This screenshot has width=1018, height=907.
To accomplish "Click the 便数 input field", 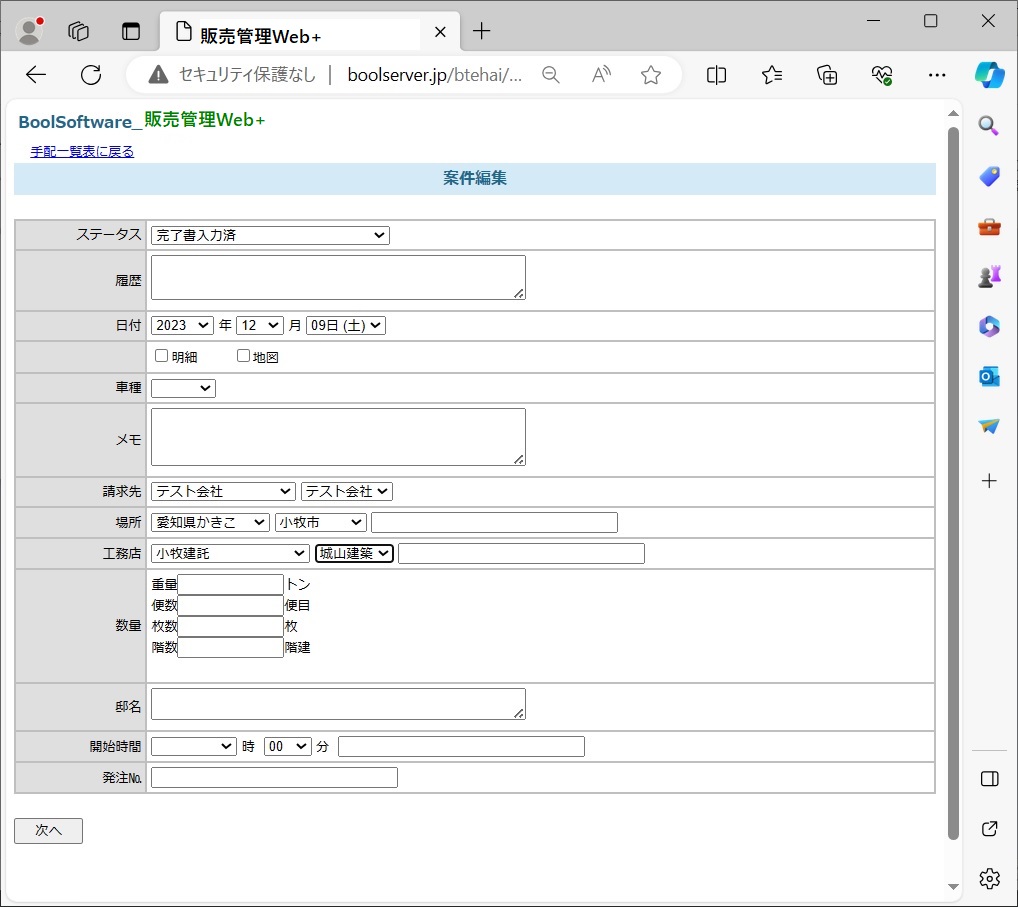I will coord(230,605).
